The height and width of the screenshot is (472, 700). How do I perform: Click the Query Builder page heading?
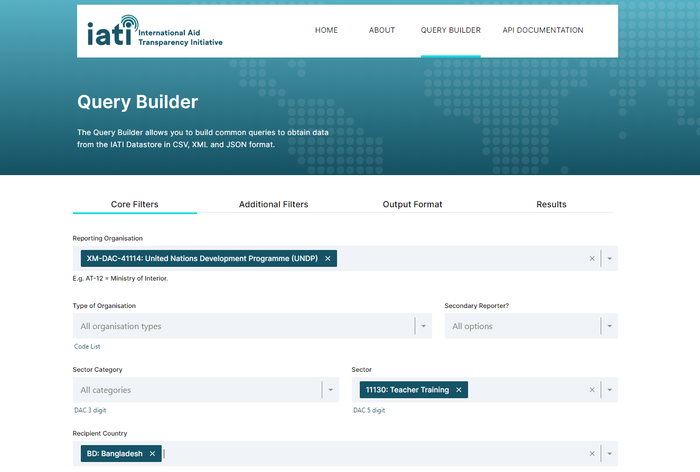[x=138, y=102]
